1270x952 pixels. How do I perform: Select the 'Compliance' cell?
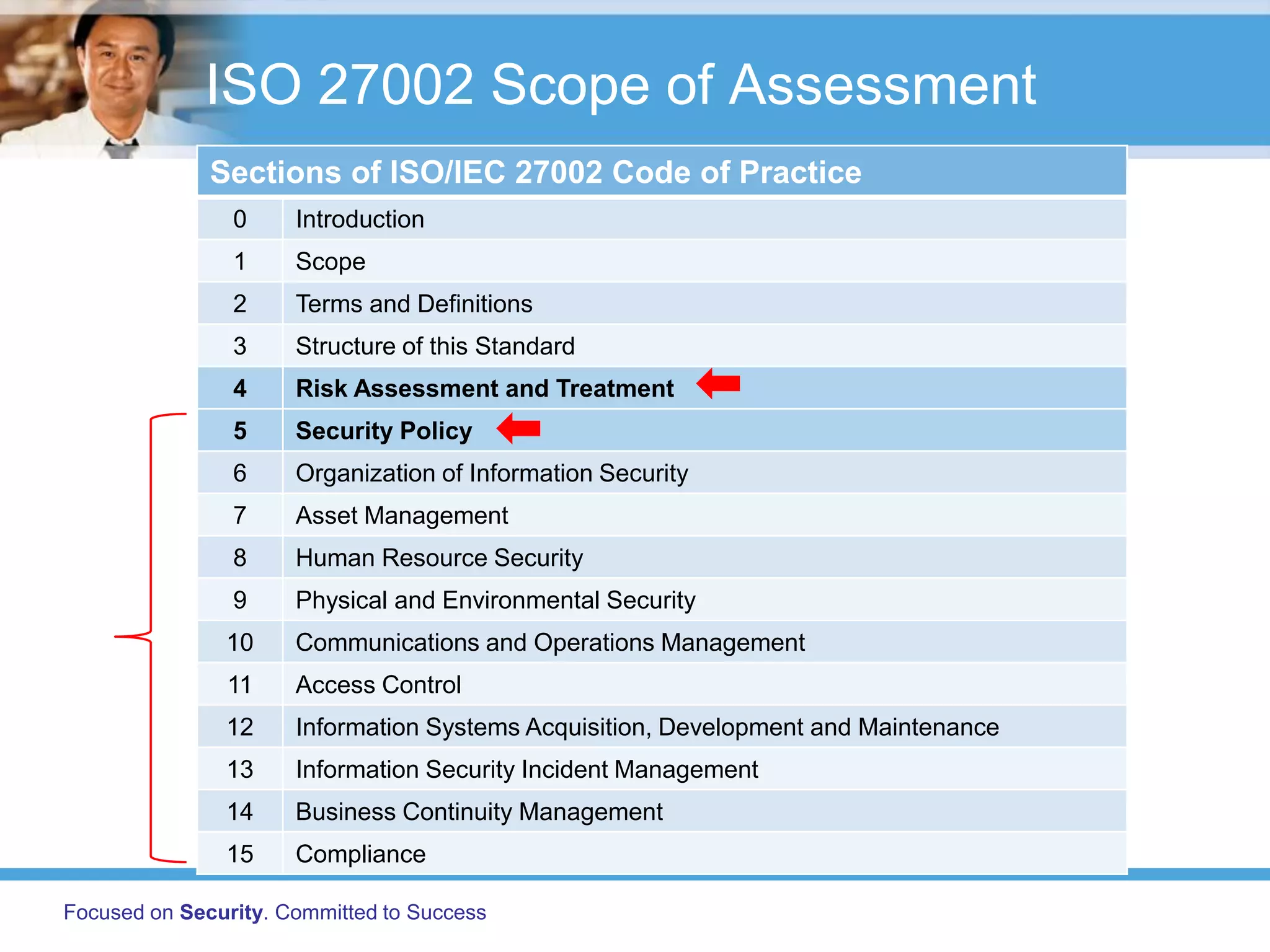pos(704,854)
